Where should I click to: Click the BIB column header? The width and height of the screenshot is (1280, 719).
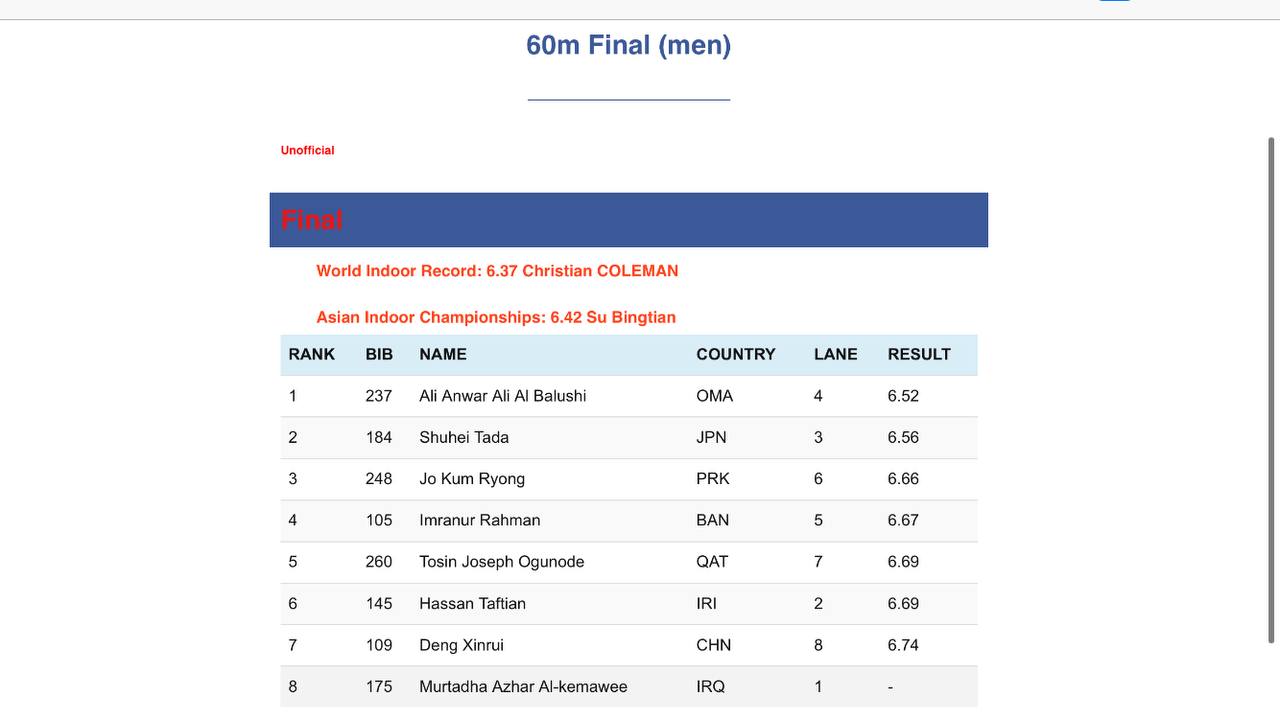pos(379,354)
